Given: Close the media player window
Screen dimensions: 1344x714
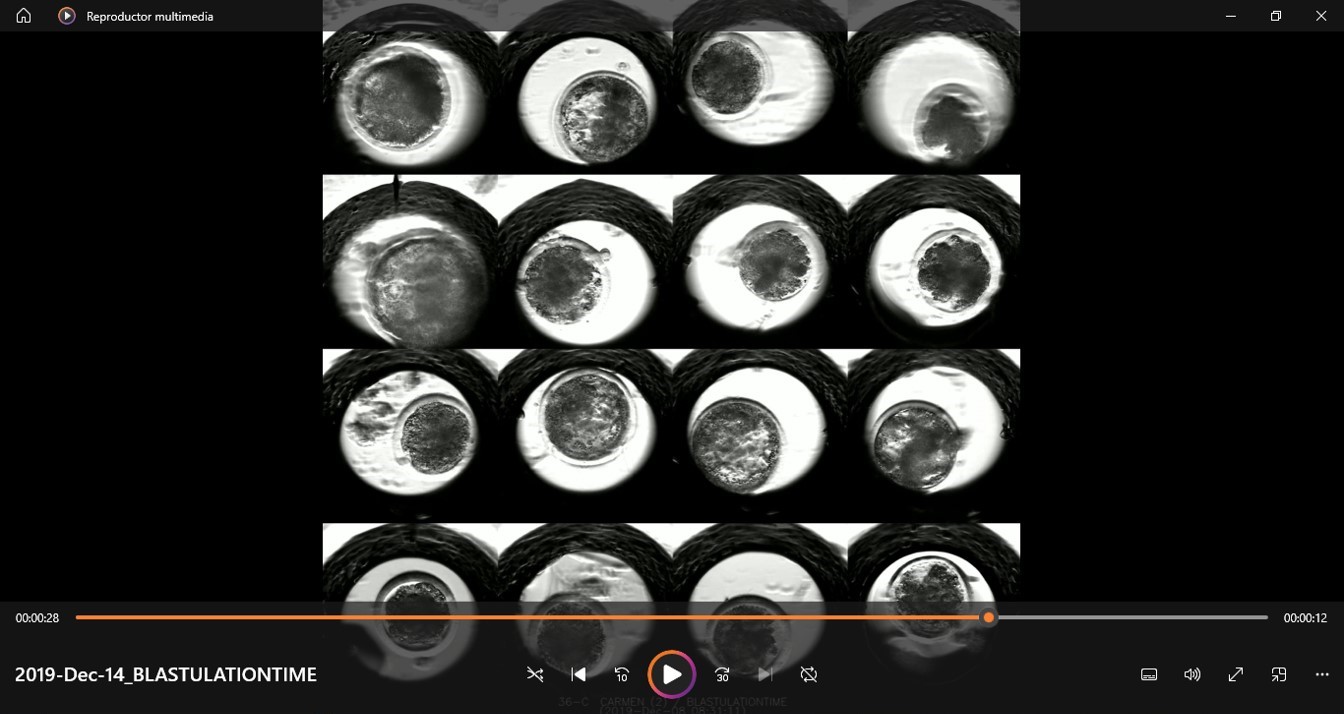Looking at the screenshot, I should tap(1321, 16).
